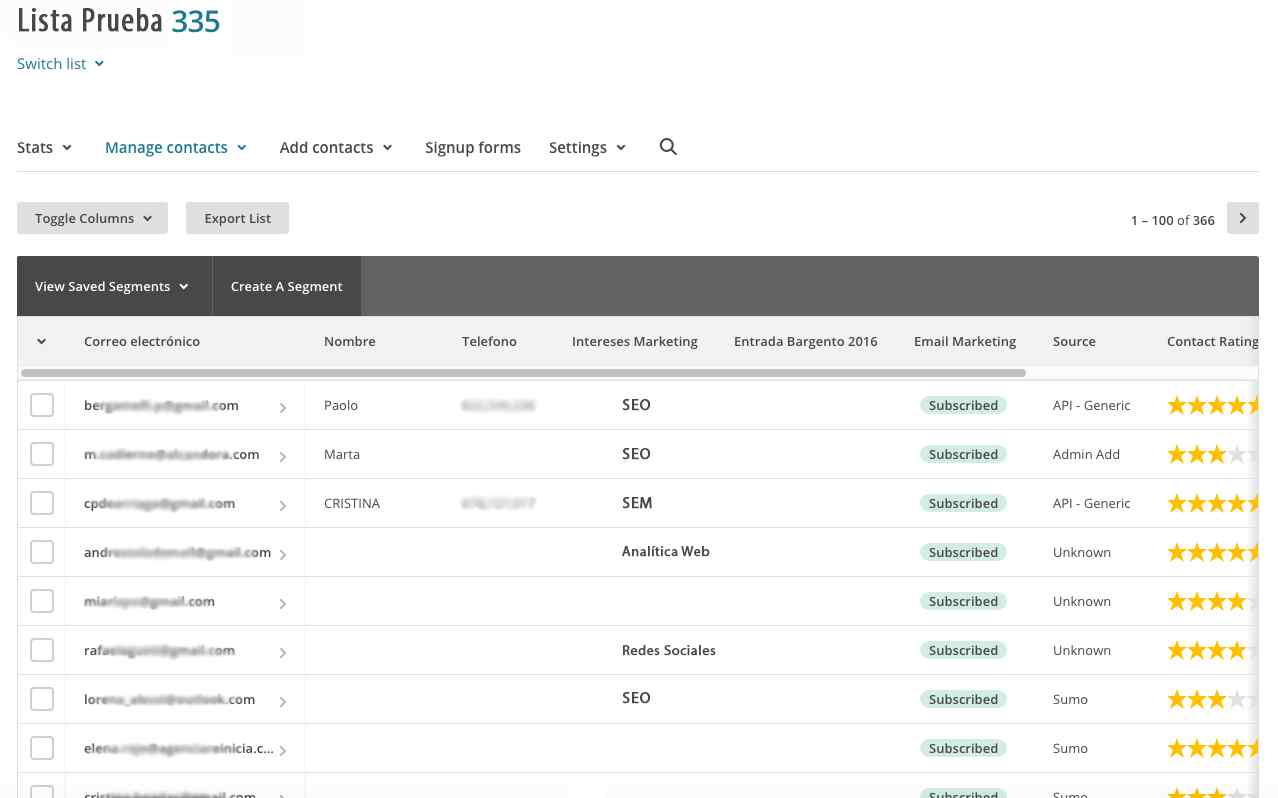Click Create A Segment
Screen dimensions: 1278x798
point(286,286)
